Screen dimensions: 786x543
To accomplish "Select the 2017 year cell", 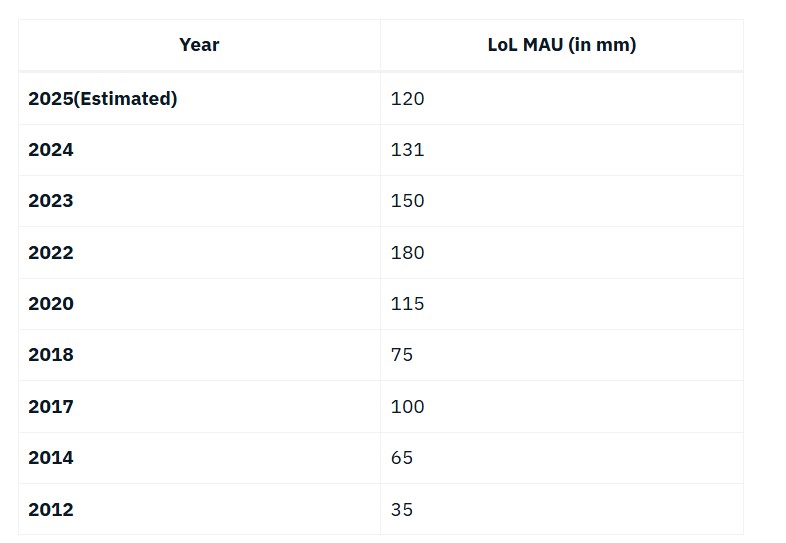I will point(200,407).
